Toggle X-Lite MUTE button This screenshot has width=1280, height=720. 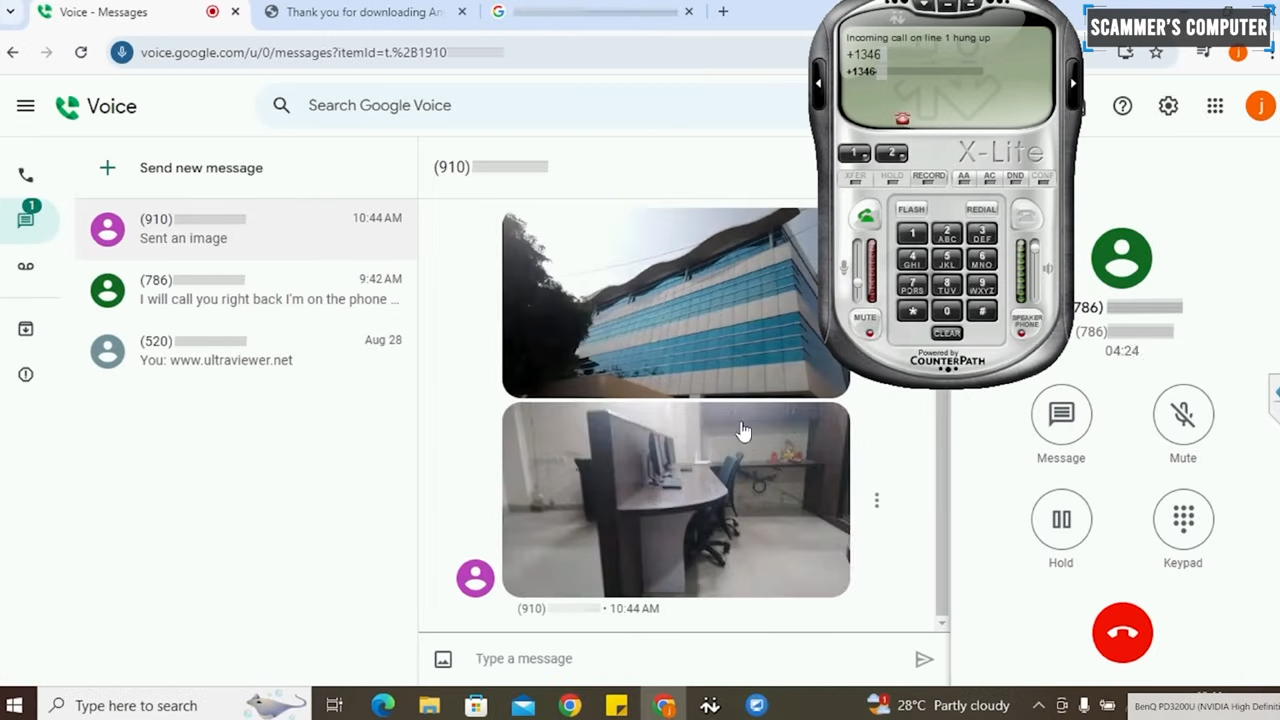point(865,323)
